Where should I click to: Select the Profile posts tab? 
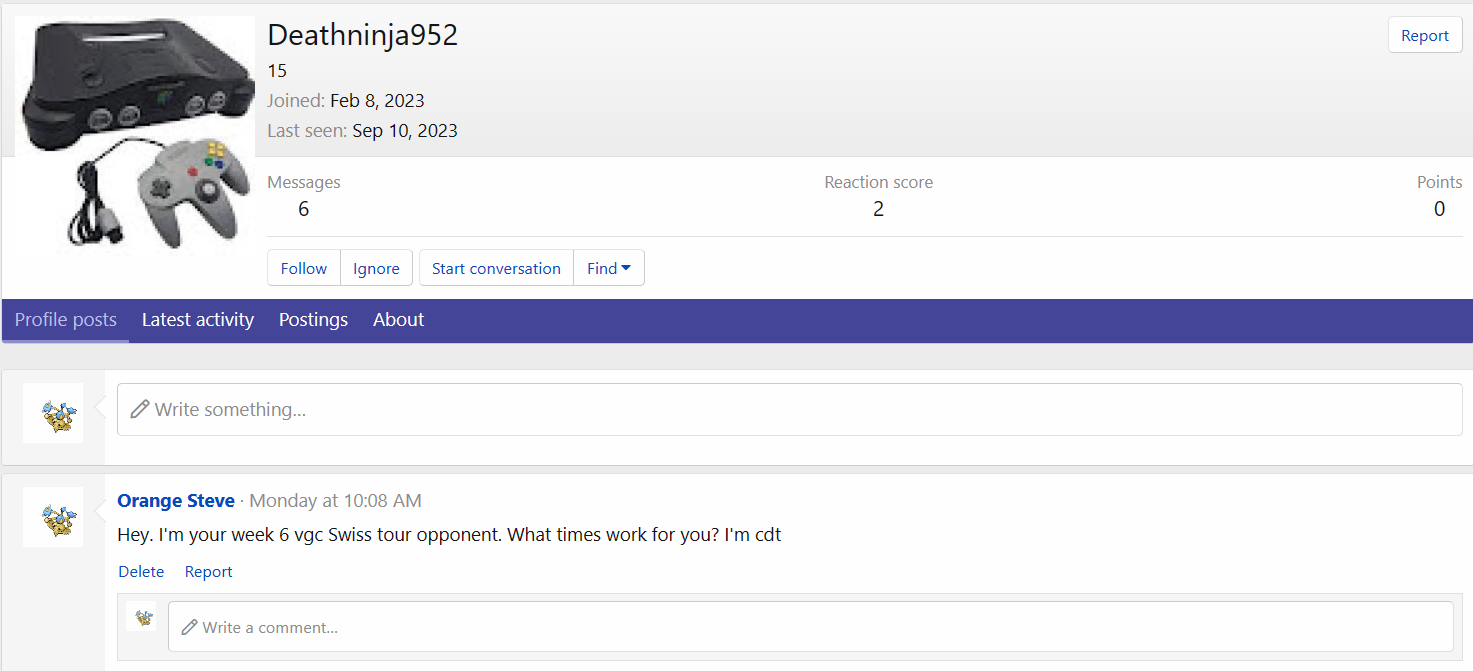[66, 320]
